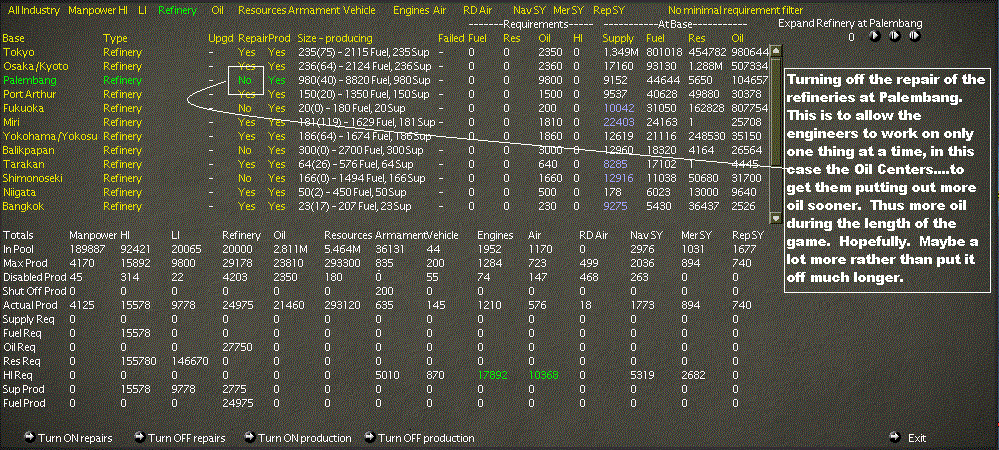Viewport: 999px width, 450px height.
Task: Select the Balikpapan base name
Action: (28, 150)
